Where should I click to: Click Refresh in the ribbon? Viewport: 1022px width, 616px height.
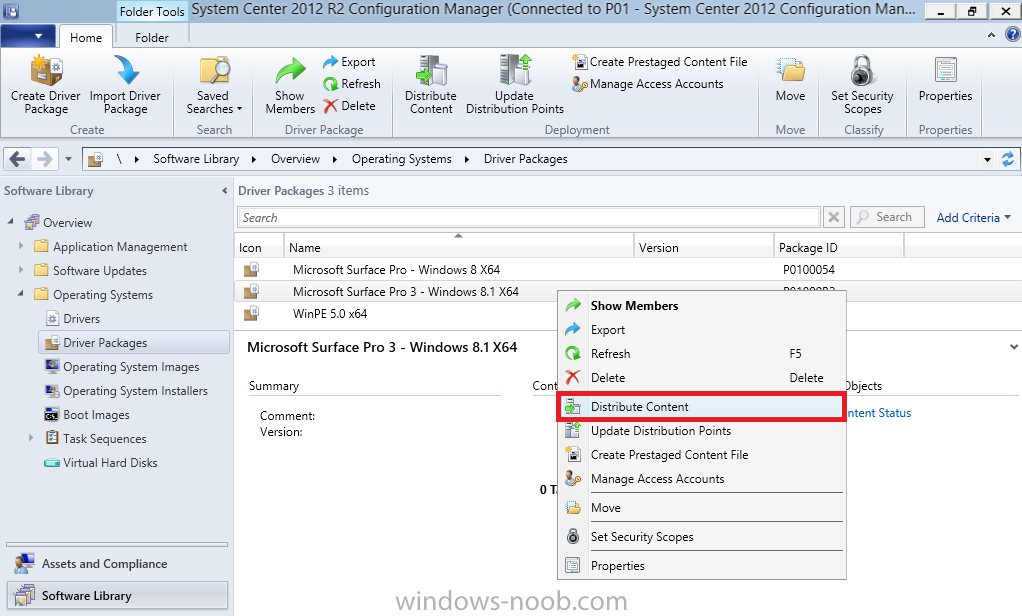(x=352, y=84)
